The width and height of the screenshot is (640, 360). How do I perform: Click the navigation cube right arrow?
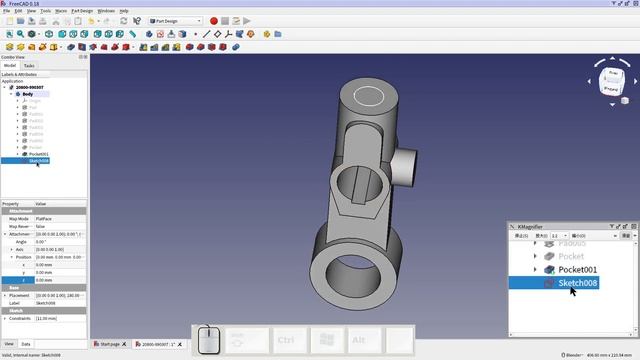[x=635, y=82]
